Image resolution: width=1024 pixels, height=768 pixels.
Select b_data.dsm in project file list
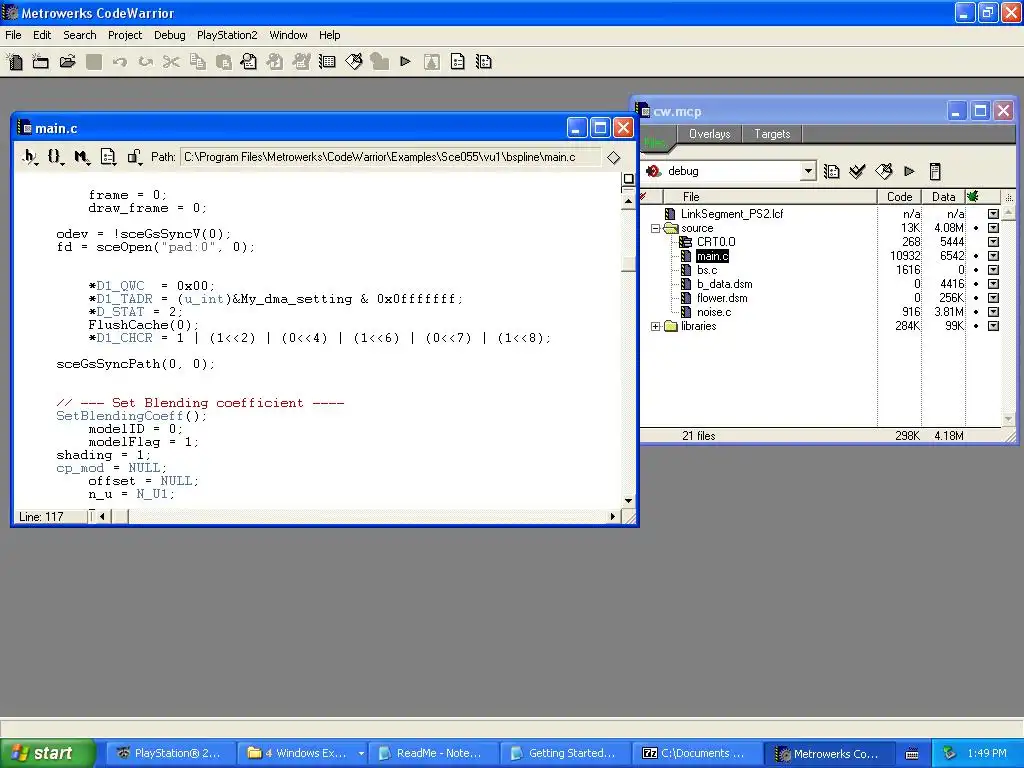point(724,284)
